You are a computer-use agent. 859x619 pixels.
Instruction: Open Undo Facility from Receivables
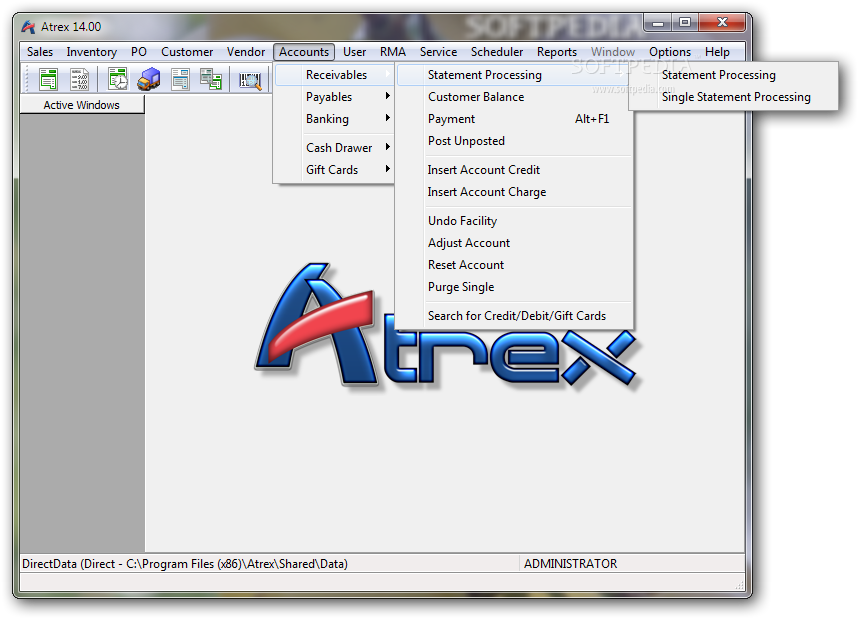514,220
